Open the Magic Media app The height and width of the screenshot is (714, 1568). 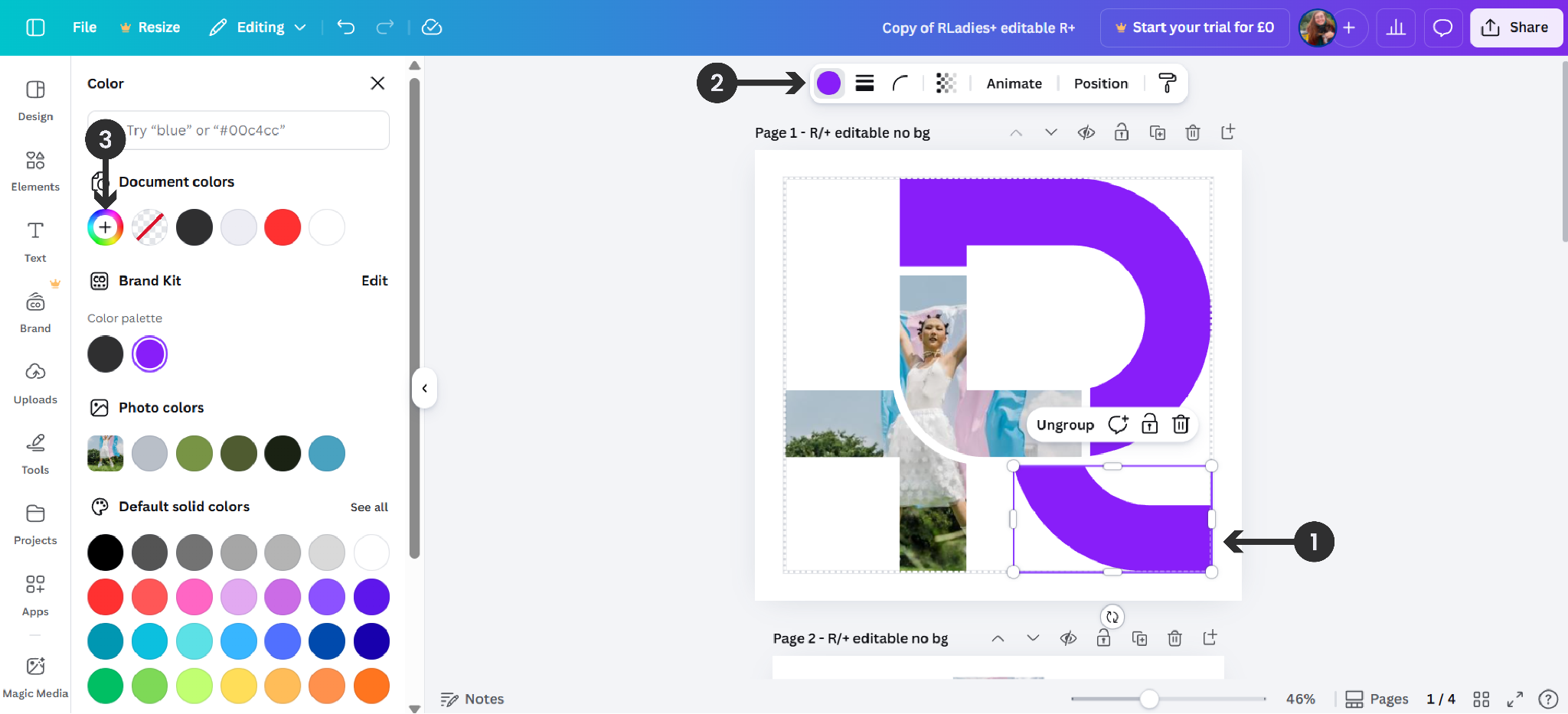click(35, 677)
